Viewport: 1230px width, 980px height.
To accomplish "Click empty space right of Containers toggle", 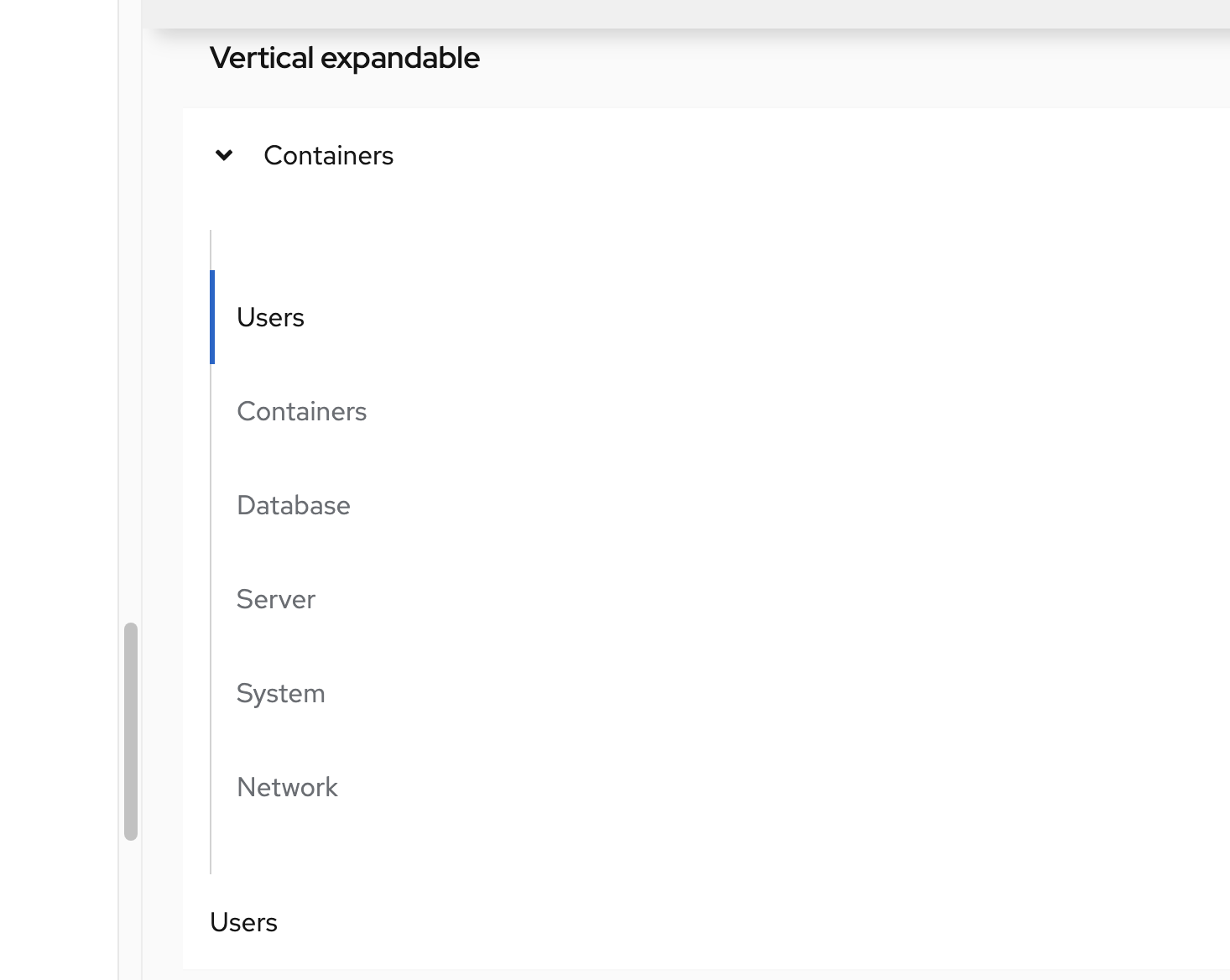I will tap(755, 155).
